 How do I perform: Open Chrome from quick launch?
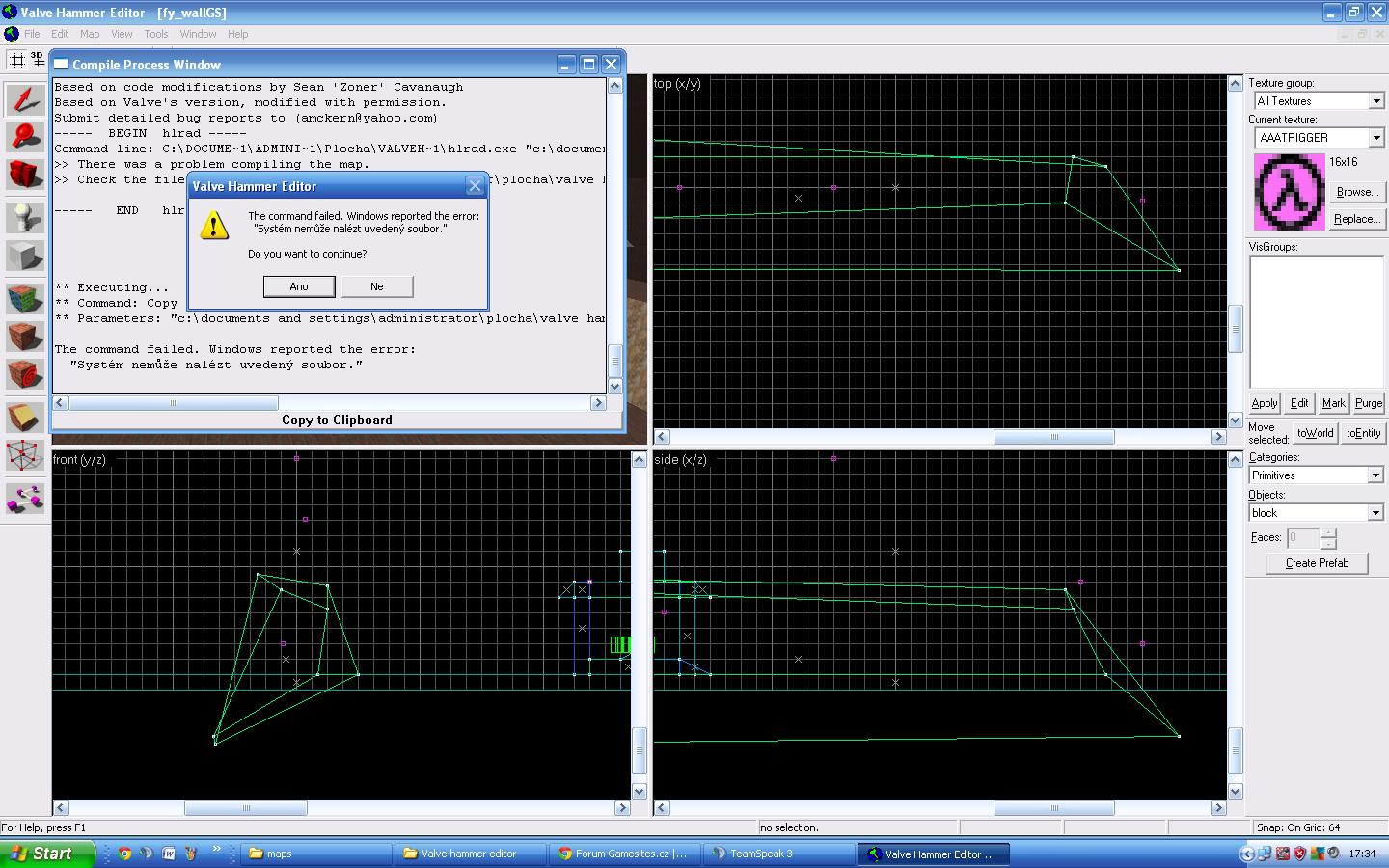[x=124, y=854]
